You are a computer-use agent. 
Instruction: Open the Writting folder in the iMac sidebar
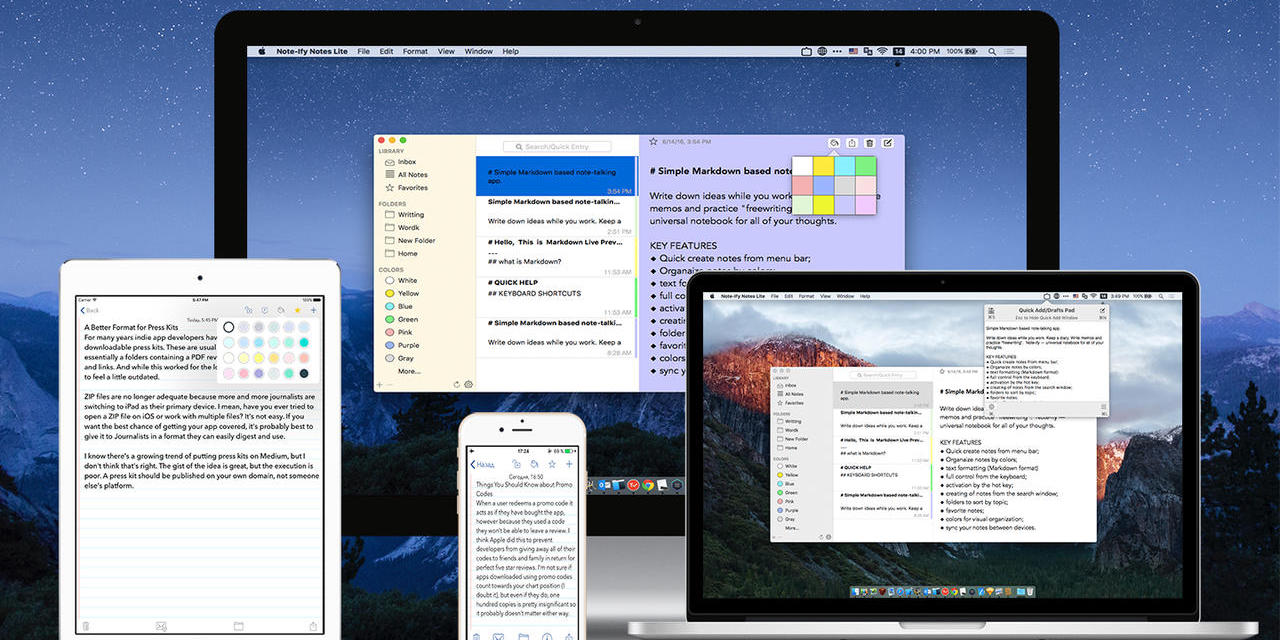pos(410,215)
